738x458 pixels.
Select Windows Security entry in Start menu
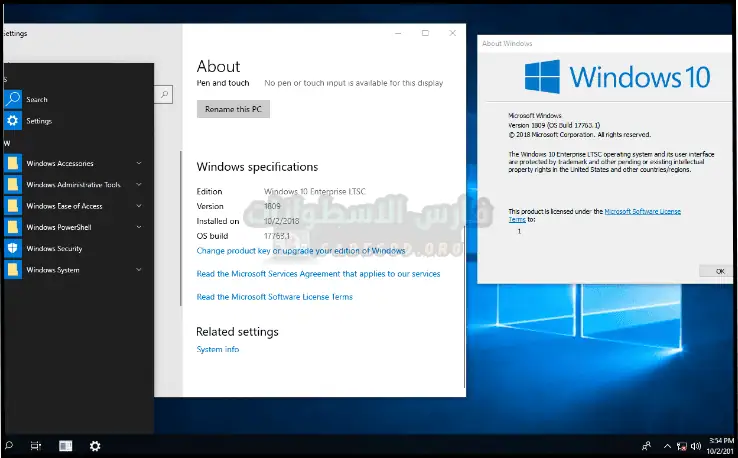pos(79,248)
